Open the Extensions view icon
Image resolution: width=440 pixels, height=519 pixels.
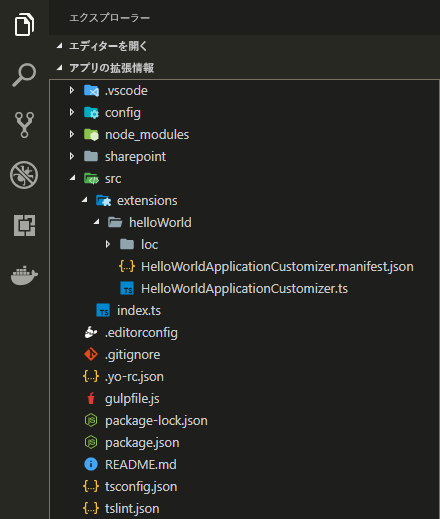tap(24, 225)
